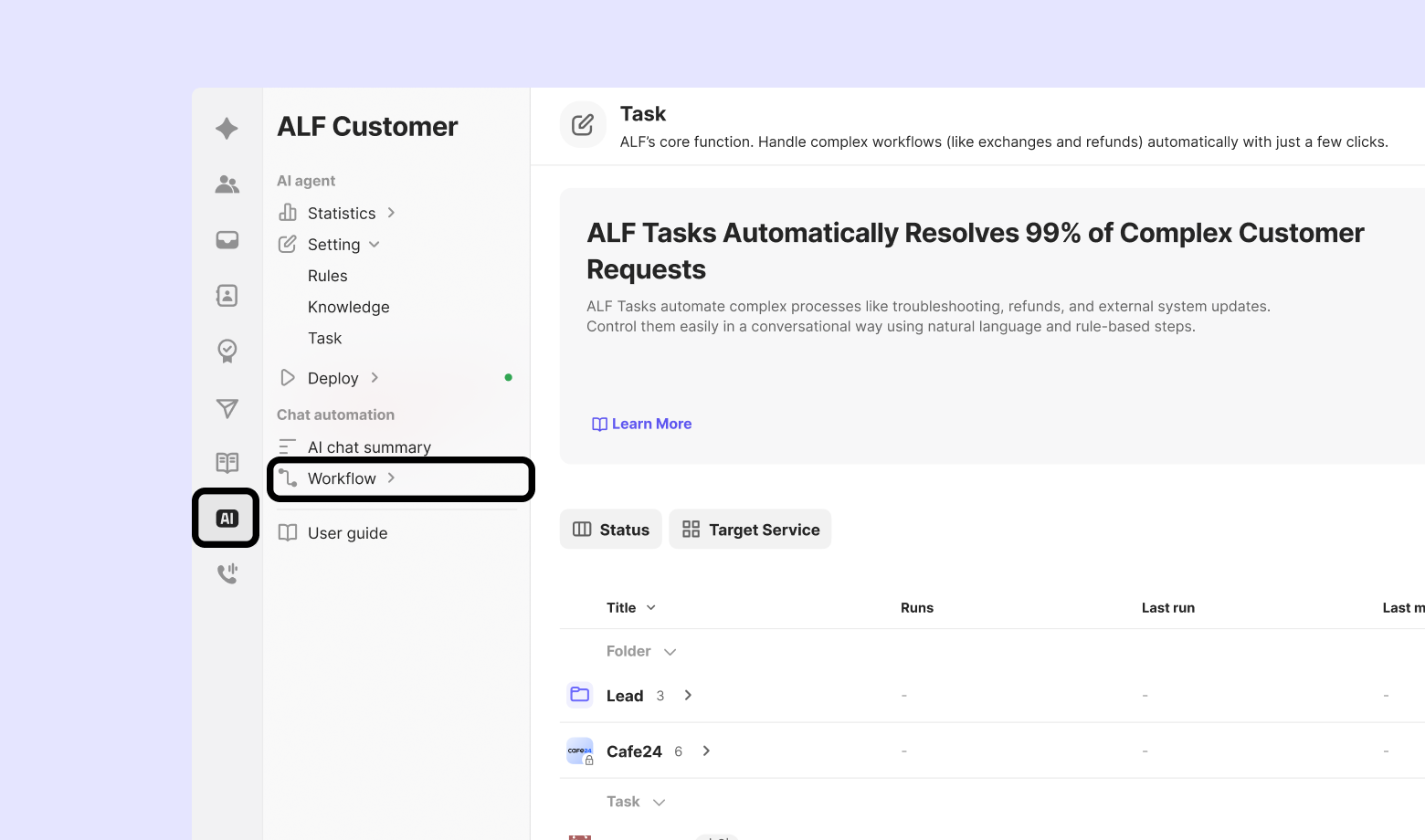Open the inbox icon in sidebar
This screenshot has height=840, width=1425.
227,240
